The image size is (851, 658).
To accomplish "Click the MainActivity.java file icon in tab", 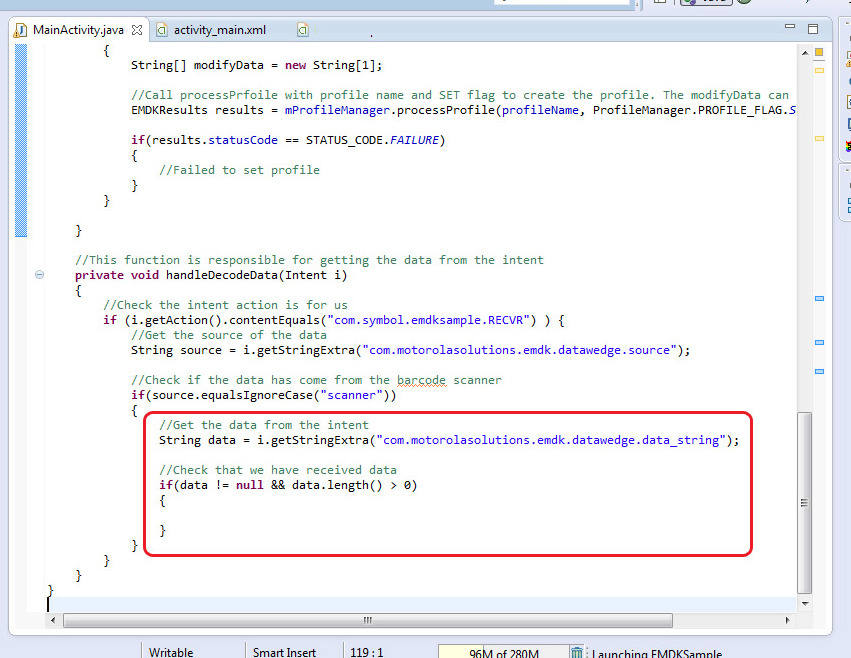I will point(20,30).
